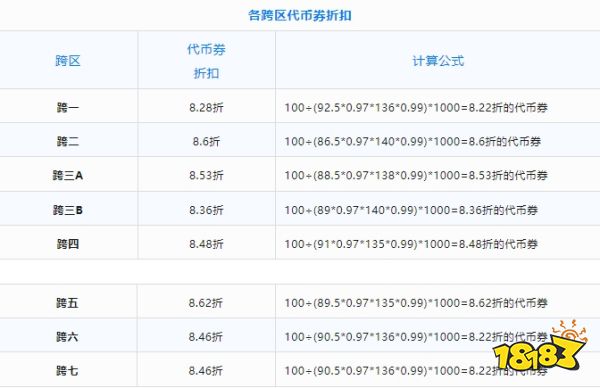600x388 pixels.
Task: Select the 跨七 row label
Action: click(67, 371)
